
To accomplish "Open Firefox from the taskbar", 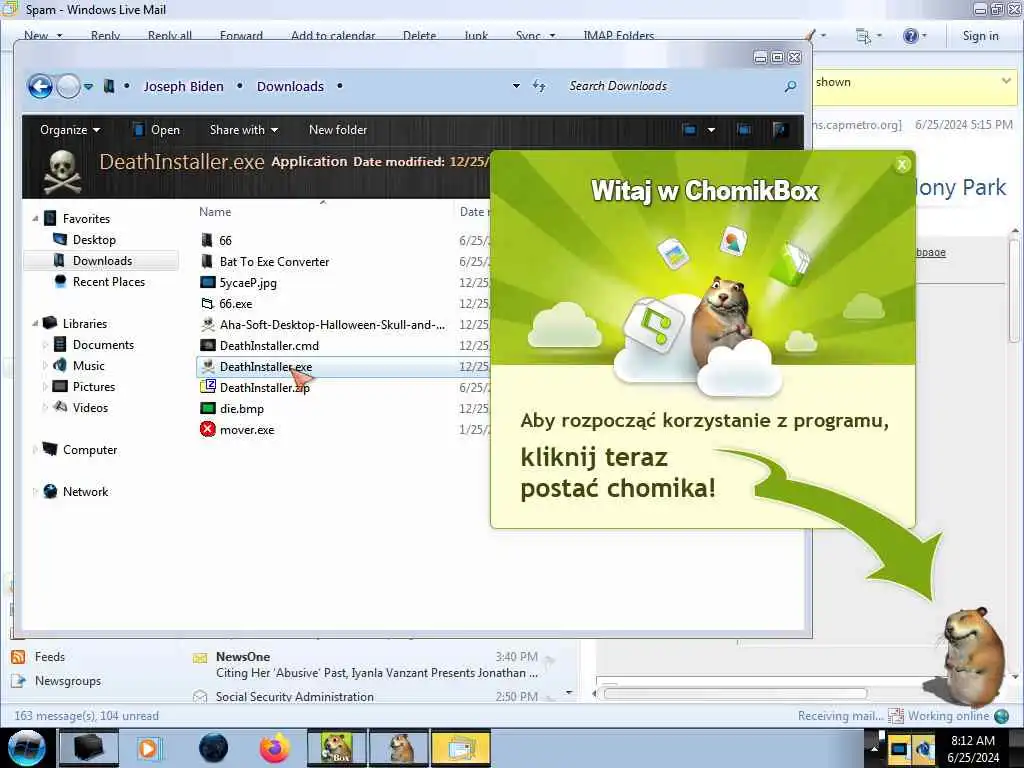I will point(274,748).
